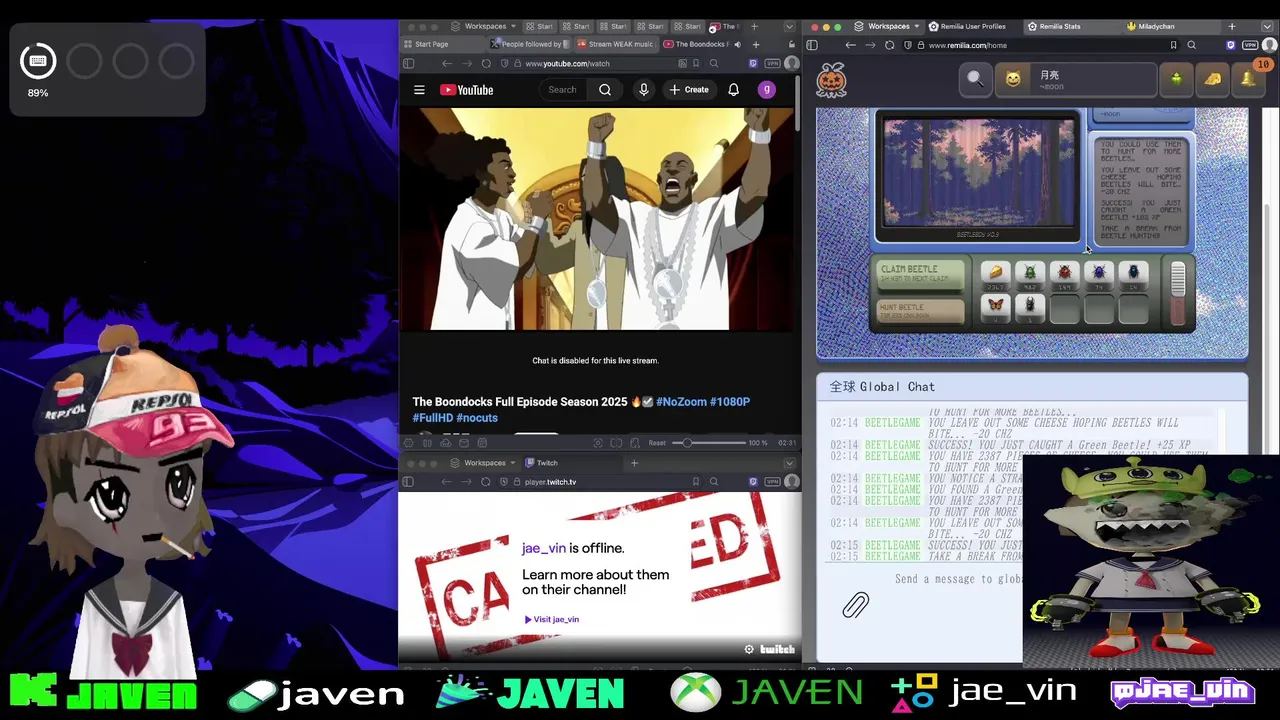Toggle sidebar panel in Remilia browser window

point(812,45)
